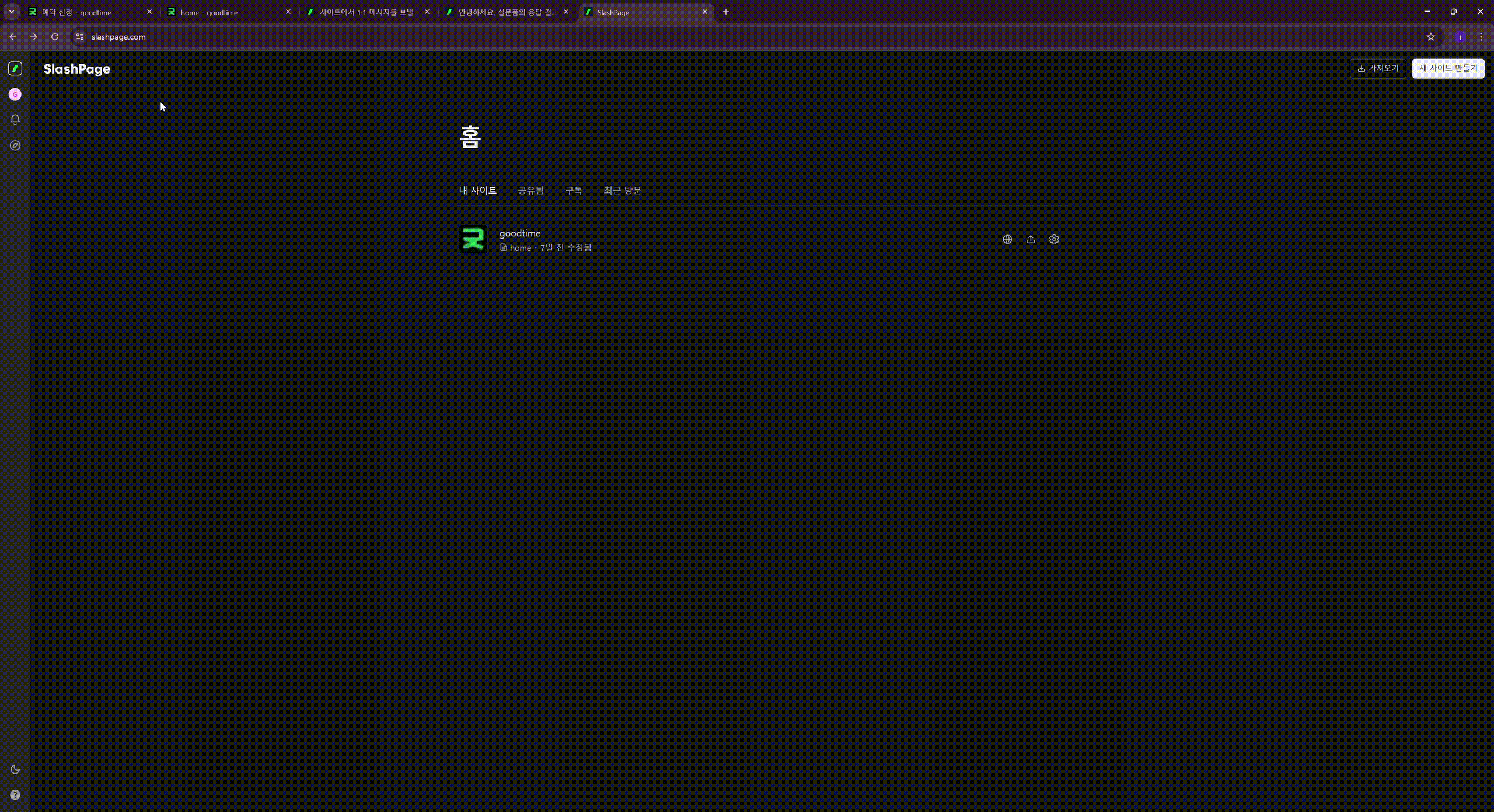Click the address bar URL field
Screen dimensions: 1494x812
pos(700,37)
